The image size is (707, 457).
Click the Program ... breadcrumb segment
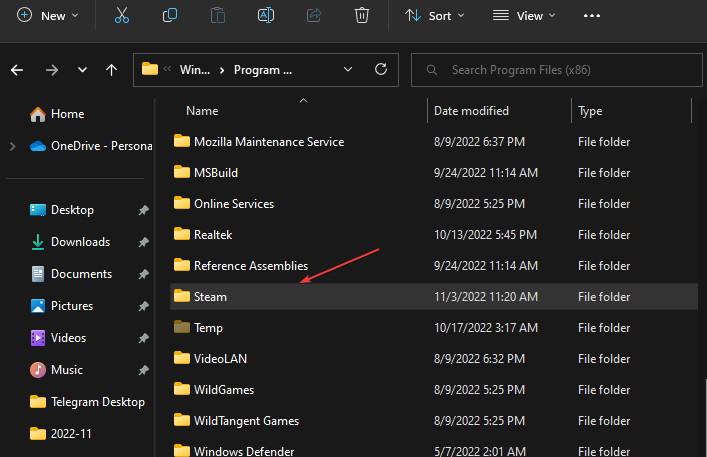263,70
